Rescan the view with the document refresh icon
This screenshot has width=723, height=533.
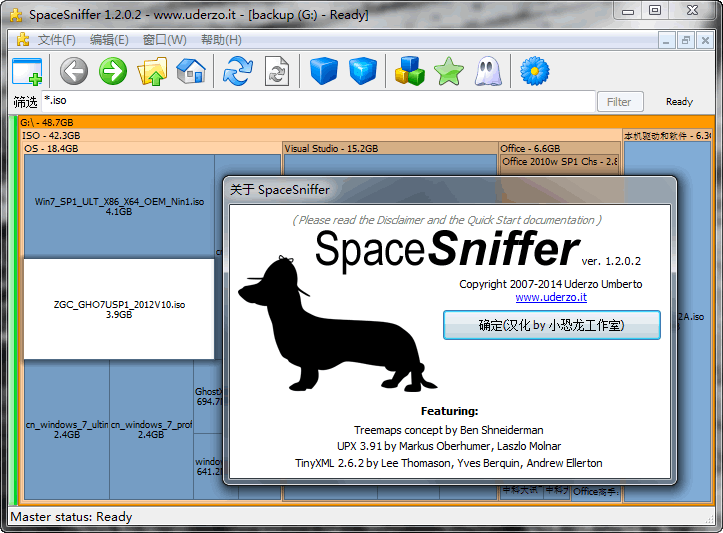(x=277, y=71)
